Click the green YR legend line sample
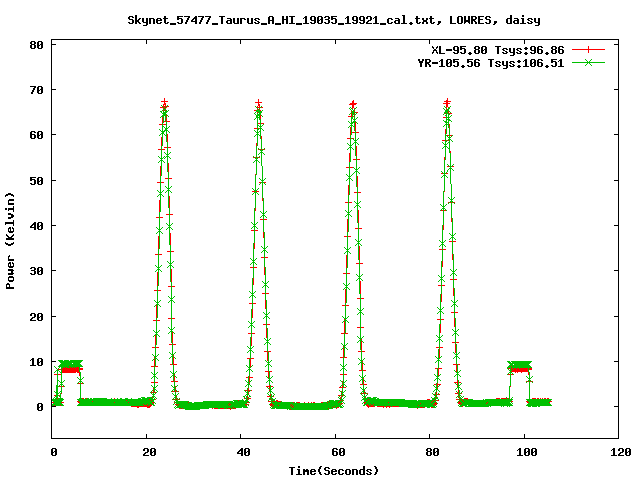 [x=588, y=62]
